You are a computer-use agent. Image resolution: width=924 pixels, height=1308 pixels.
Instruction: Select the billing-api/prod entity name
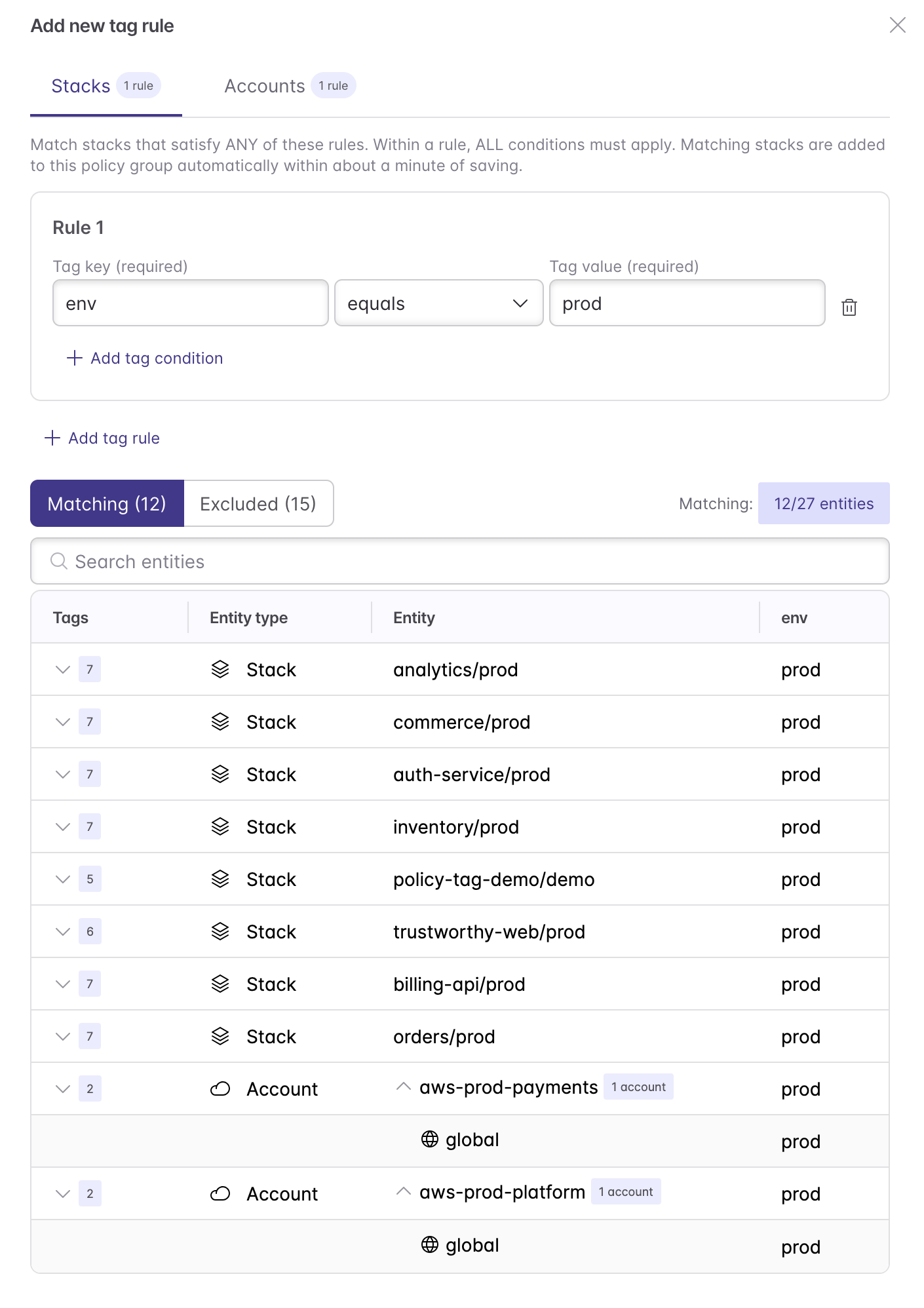459,984
